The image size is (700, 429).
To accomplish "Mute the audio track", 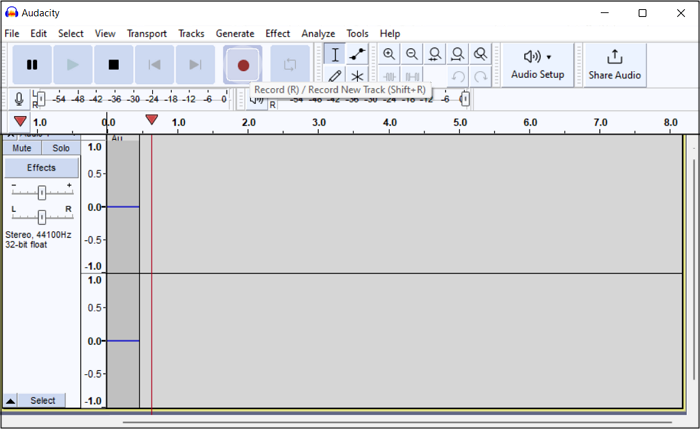I will pos(22,148).
